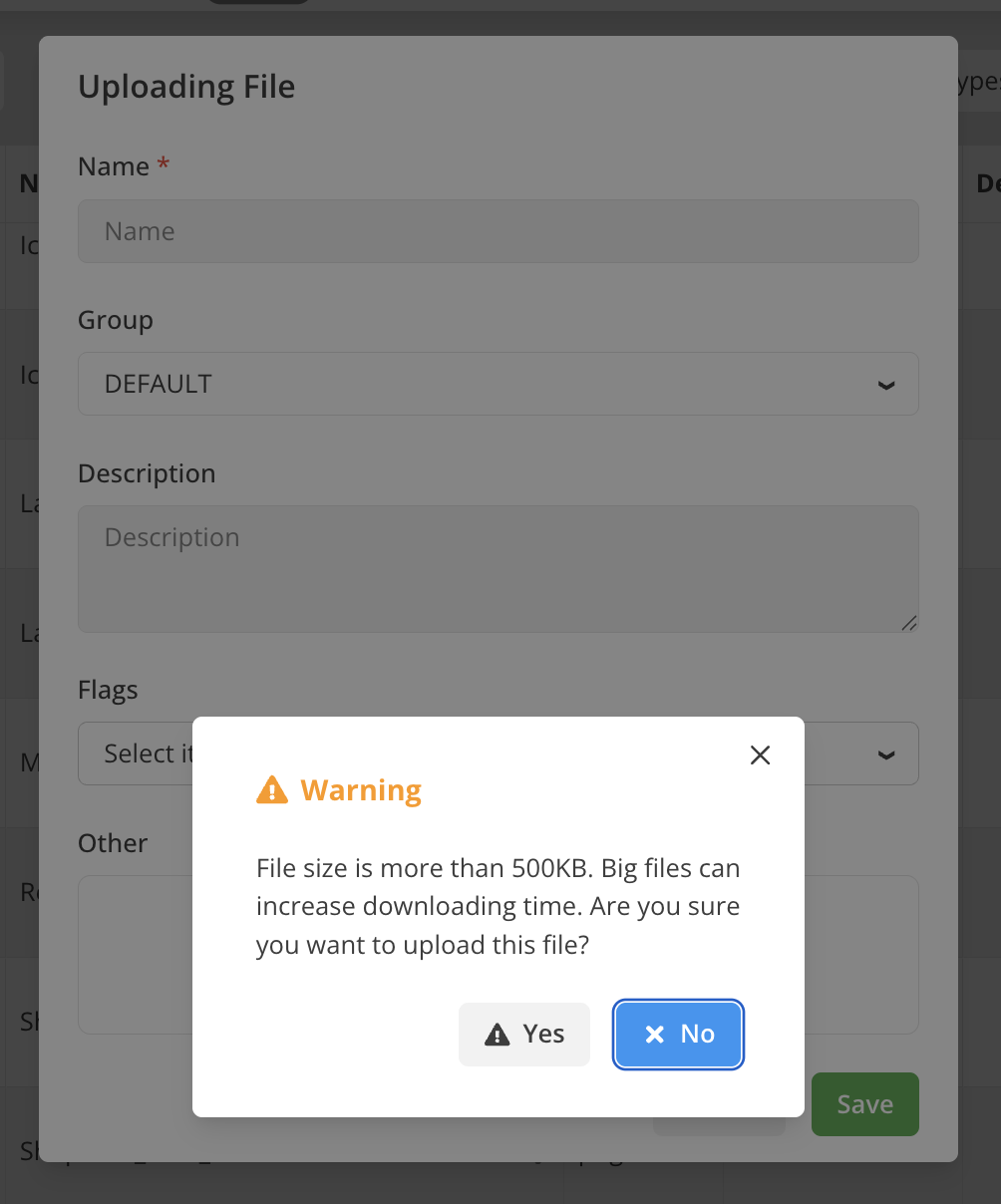Screen dimensions: 1001x1204
Task: Click the red asterisk beside Name
Action: (x=163, y=165)
